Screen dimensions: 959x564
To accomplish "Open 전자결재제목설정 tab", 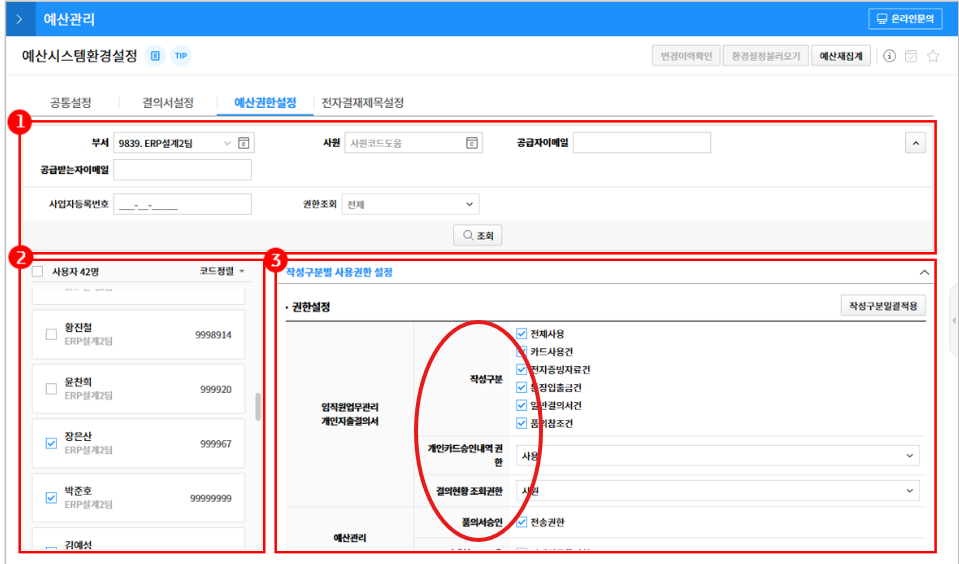I will (363, 102).
